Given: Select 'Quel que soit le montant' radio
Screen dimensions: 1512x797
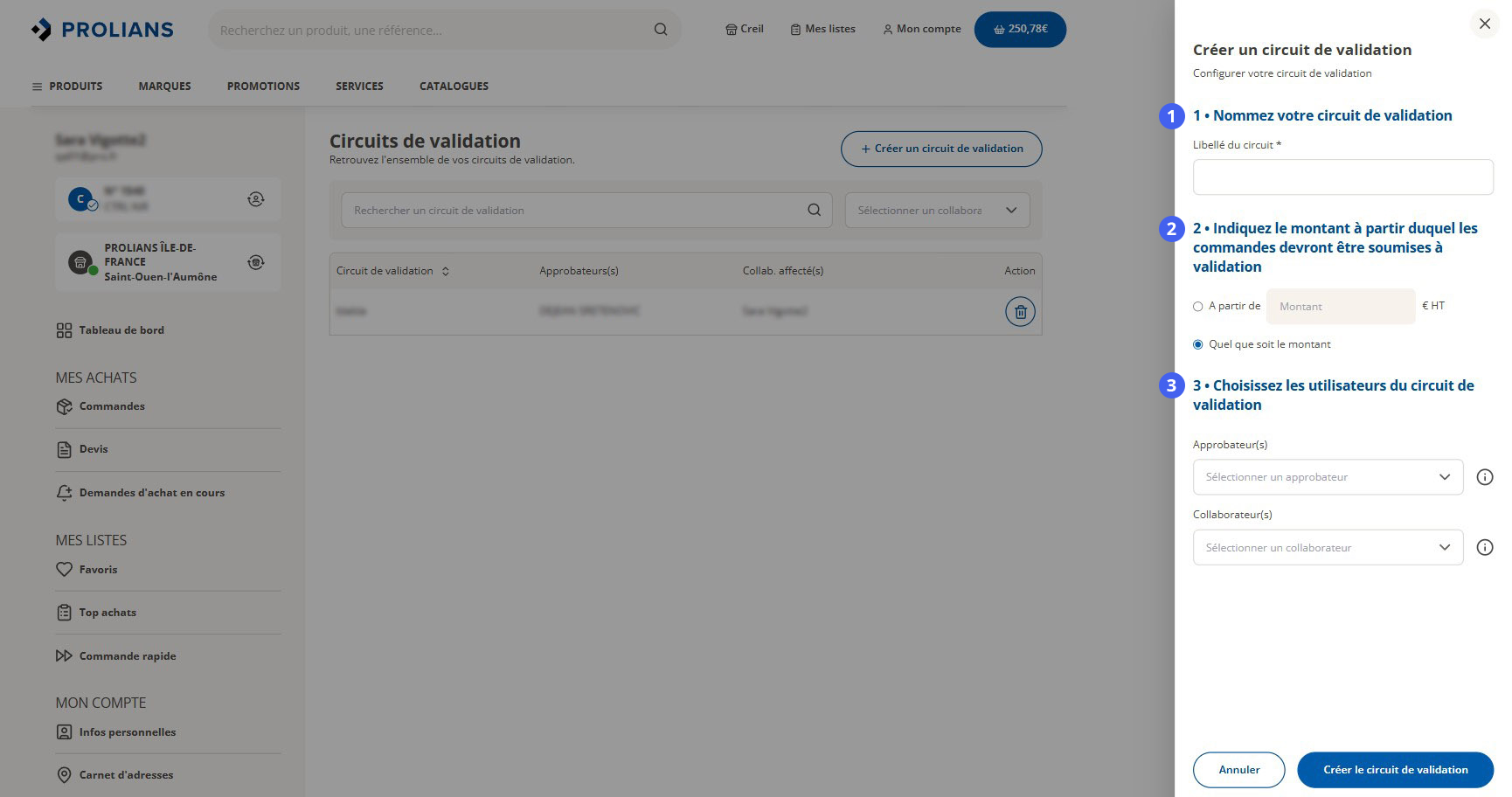Looking at the screenshot, I should tap(1197, 344).
